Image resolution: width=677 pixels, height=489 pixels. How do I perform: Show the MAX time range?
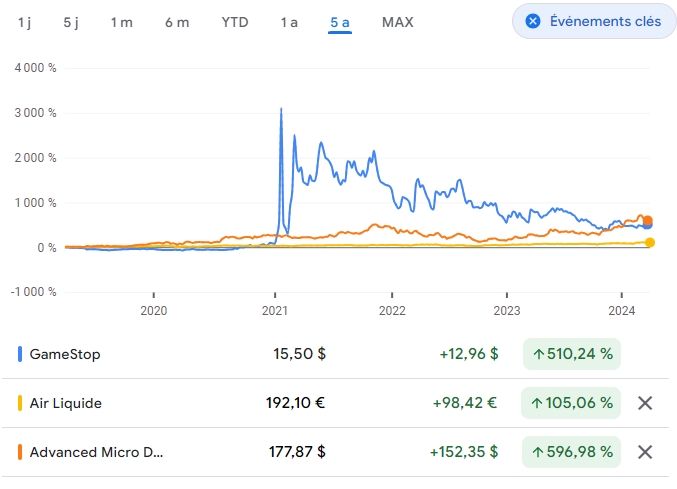(x=397, y=22)
